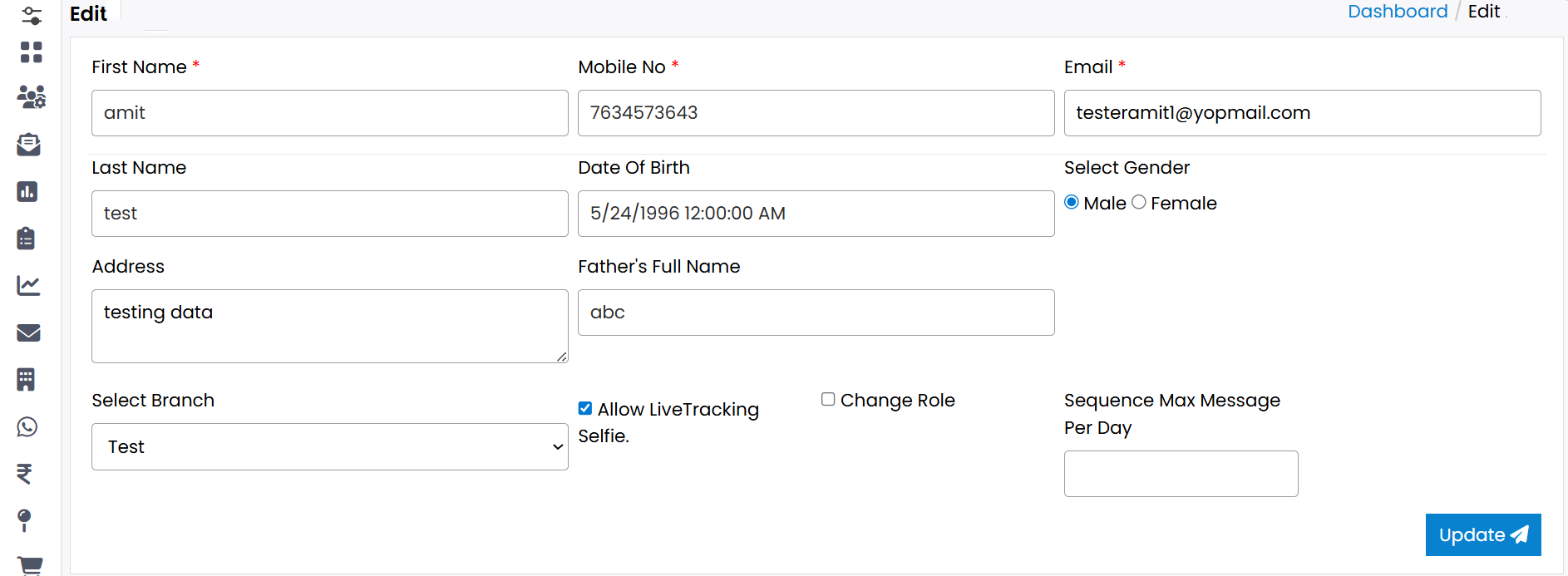The image size is (1568, 576).
Task: Focus the Email input field
Action: coord(1302,113)
